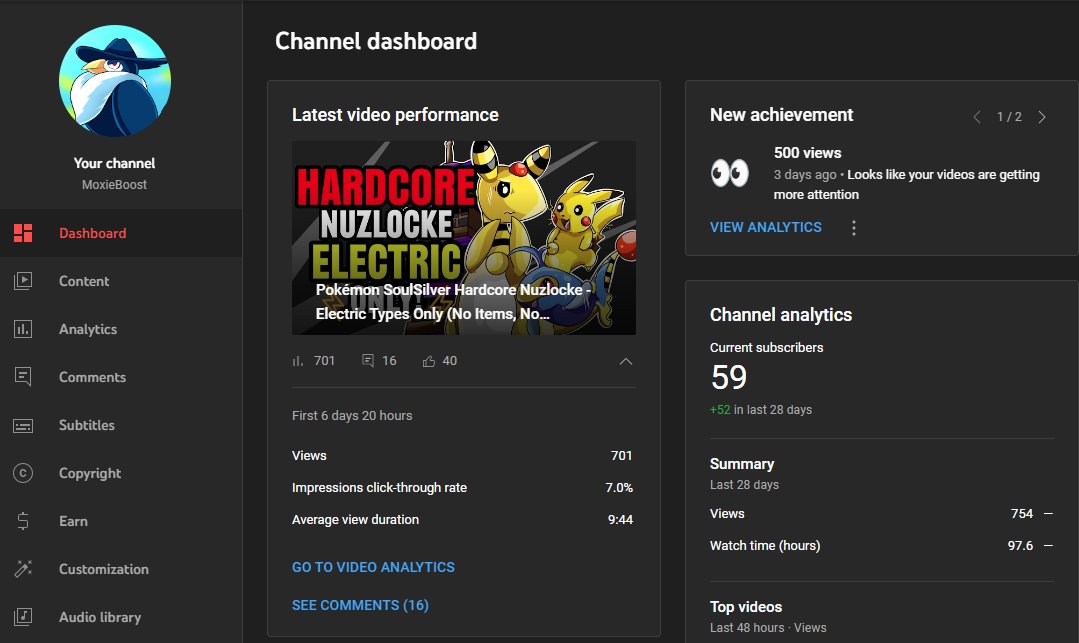Click the thumbs up icon next to 40

[429, 361]
